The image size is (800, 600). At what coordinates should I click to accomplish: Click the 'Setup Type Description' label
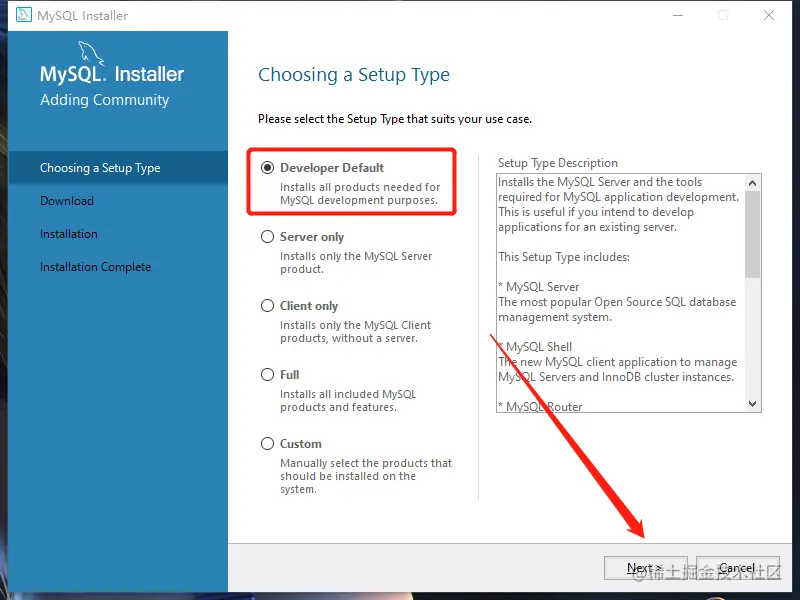pyautogui.click(x=558, y=163)
